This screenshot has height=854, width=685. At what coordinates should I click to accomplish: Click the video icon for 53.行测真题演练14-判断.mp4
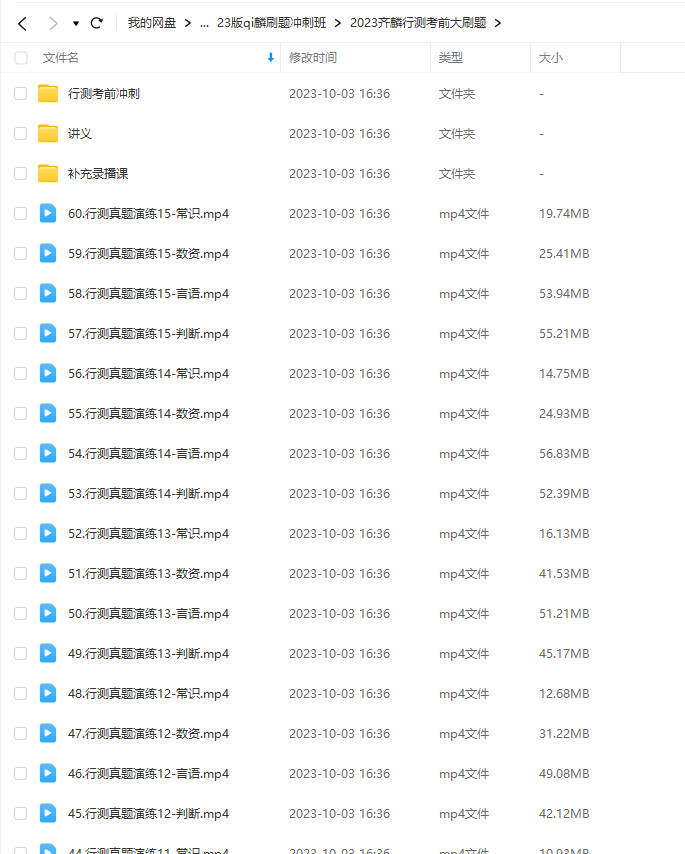[48, 493]
